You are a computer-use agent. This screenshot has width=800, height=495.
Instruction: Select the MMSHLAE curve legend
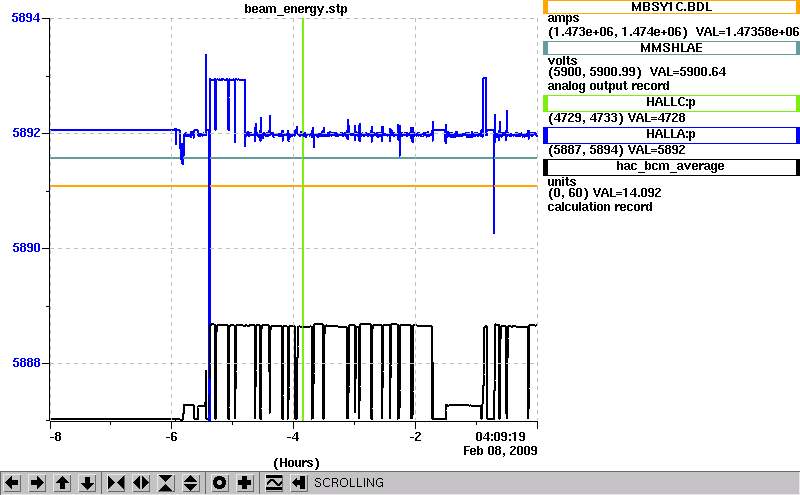pos(671,48)
